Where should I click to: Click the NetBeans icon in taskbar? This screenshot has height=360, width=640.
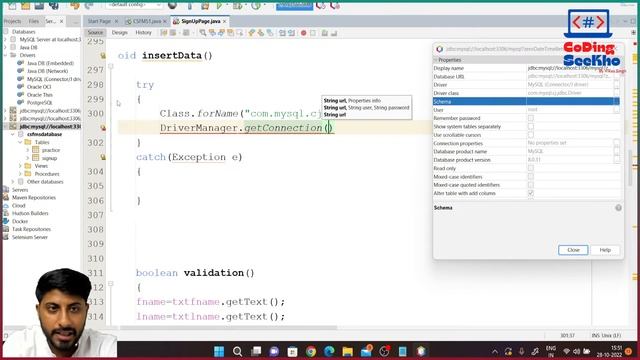[x=421, y=351]
